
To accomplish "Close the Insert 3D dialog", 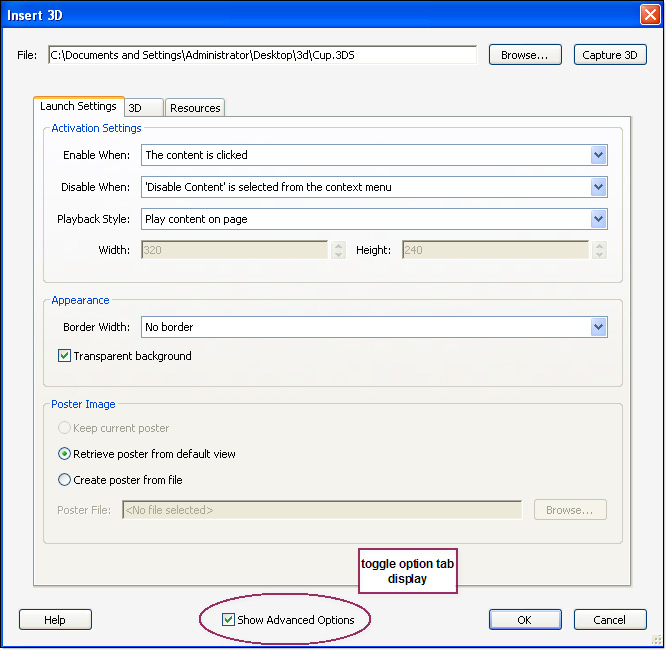I will click(x=648, y=15).
